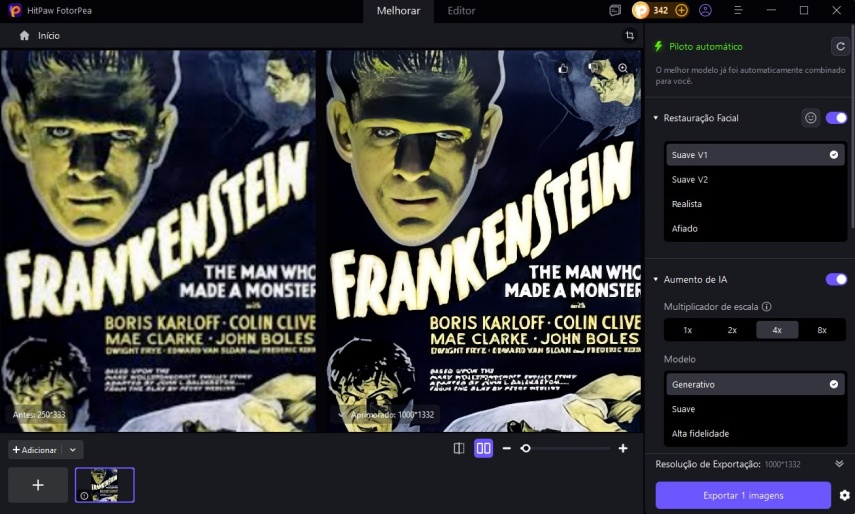Screen dimensions: 855x514
Task: Switch to side-by-side comparison view
Action: 483,449
